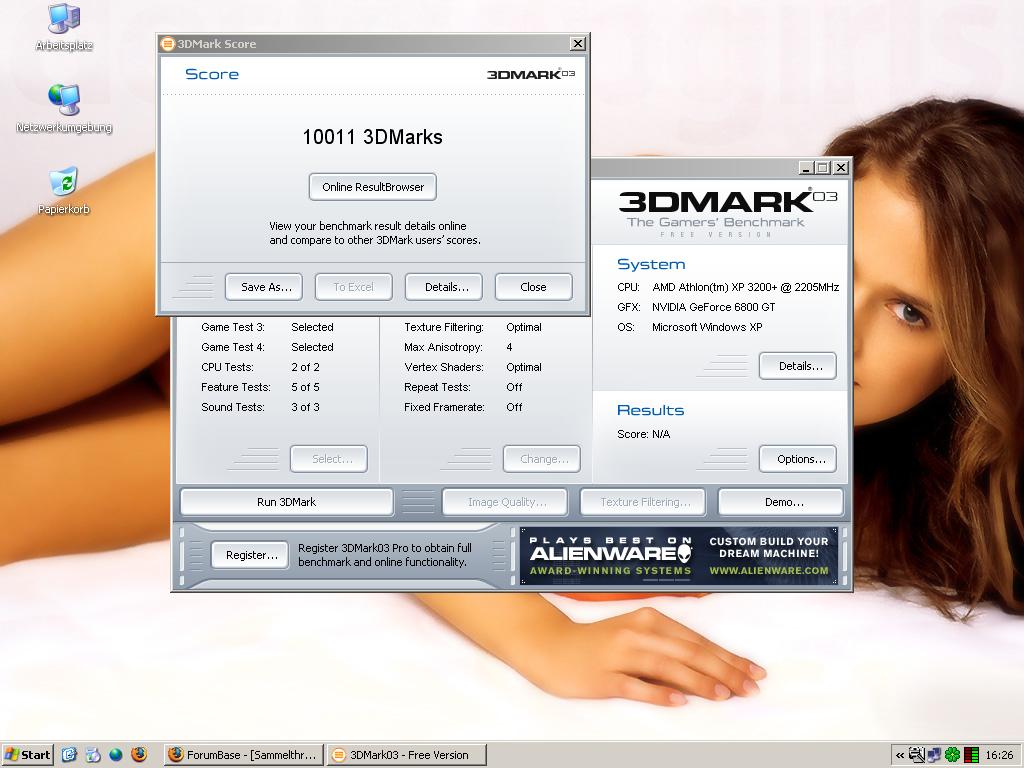Close the 3DMark03 main window
1024x768 pixels.
pos(841,168)
